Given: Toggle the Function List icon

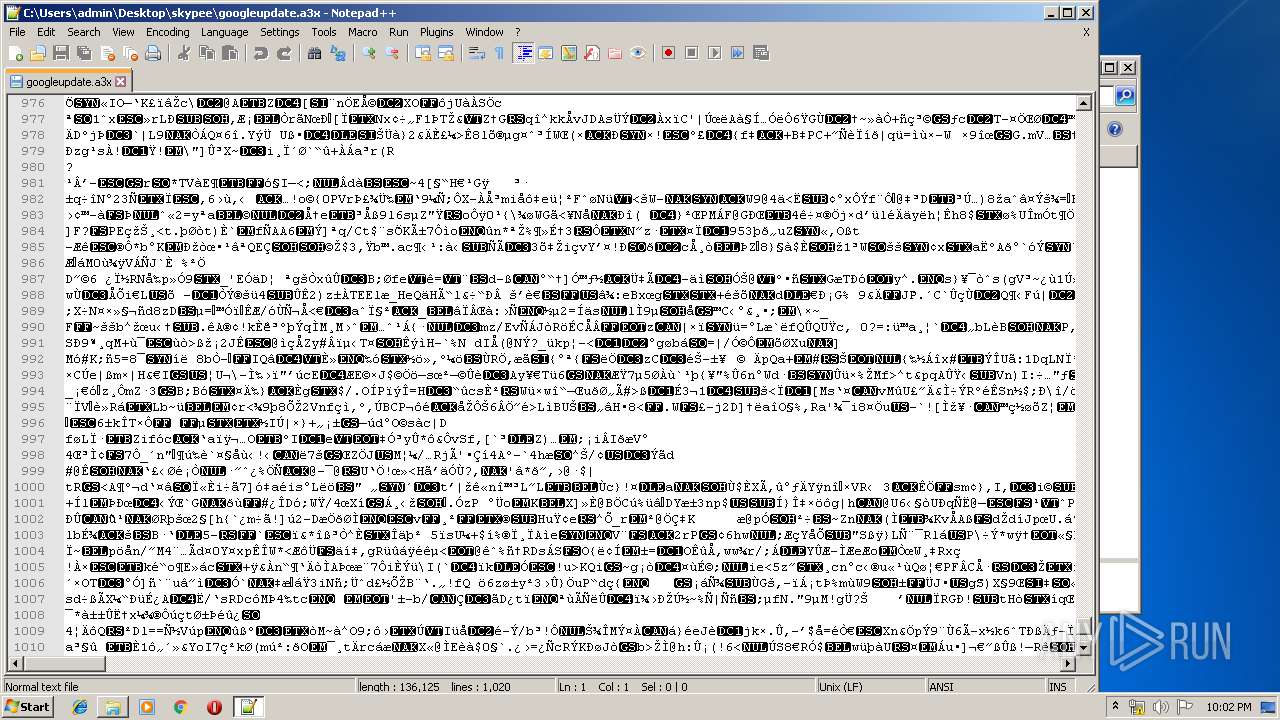Looking at the screenshot, I should point(591,52).
